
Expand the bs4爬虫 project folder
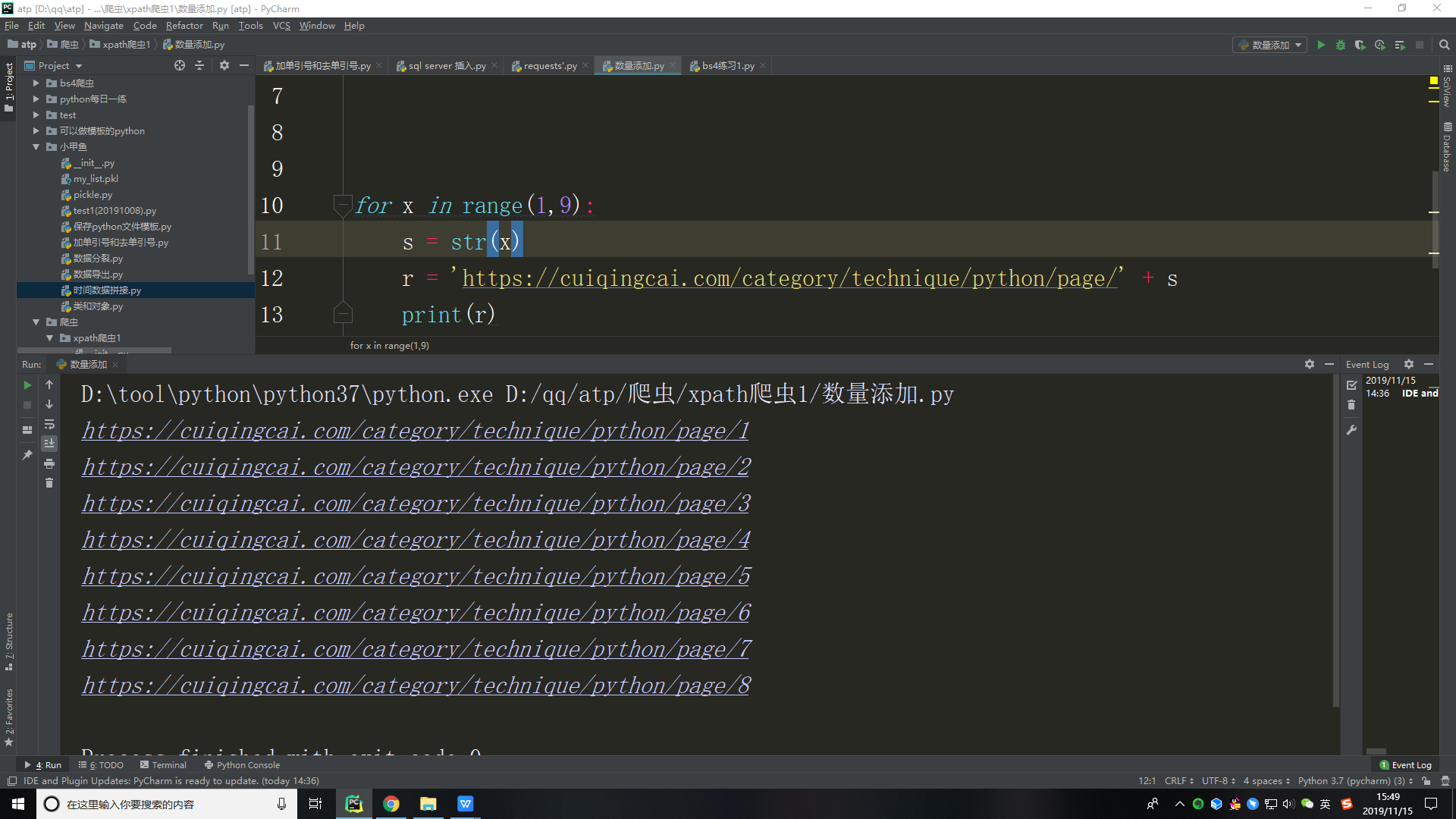tap(36, 83)
